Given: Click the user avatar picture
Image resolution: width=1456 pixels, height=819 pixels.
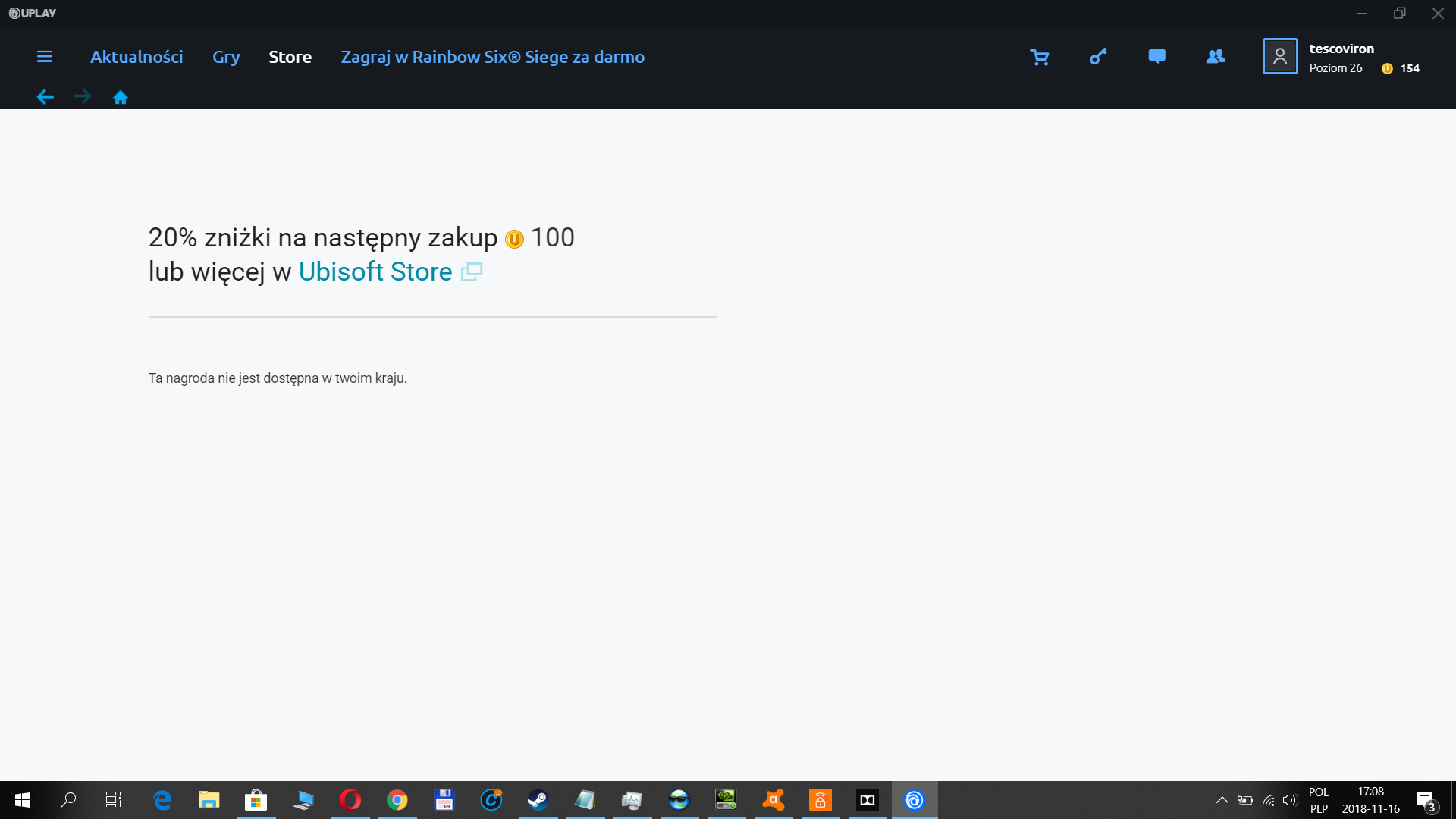Looking at the screenshot, I should point(1280,56).
